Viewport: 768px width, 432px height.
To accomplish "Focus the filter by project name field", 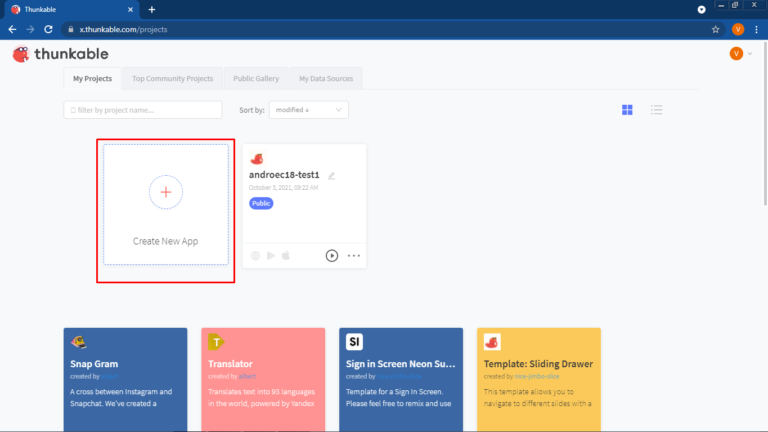I will (x=143, y=110).
